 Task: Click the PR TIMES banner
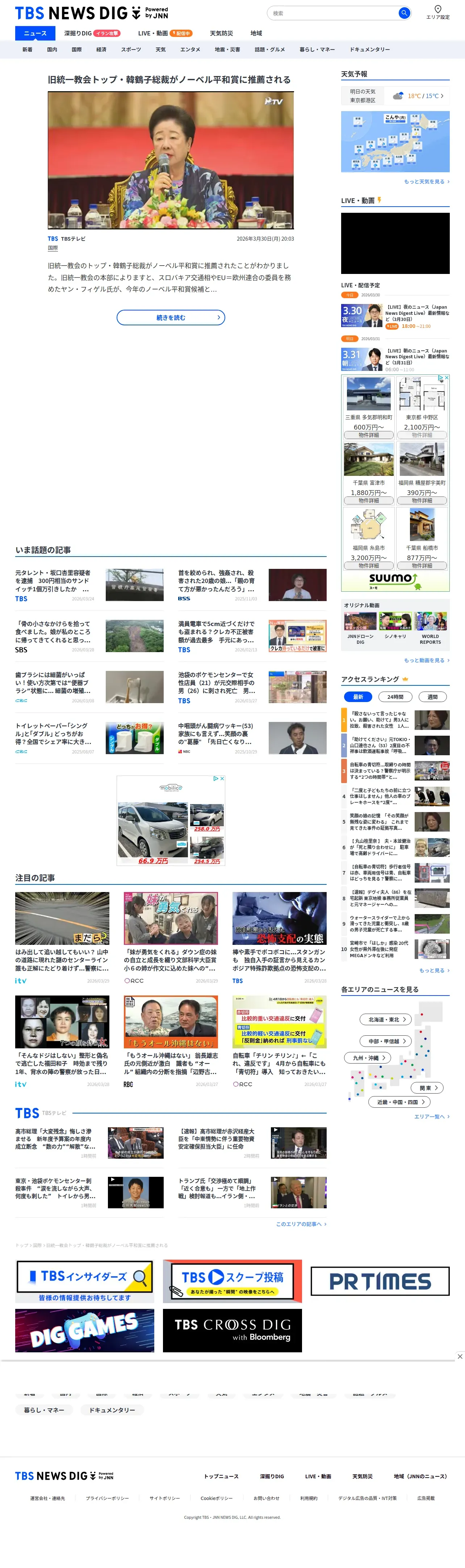pyautogui.click(x=380, y=1281)
